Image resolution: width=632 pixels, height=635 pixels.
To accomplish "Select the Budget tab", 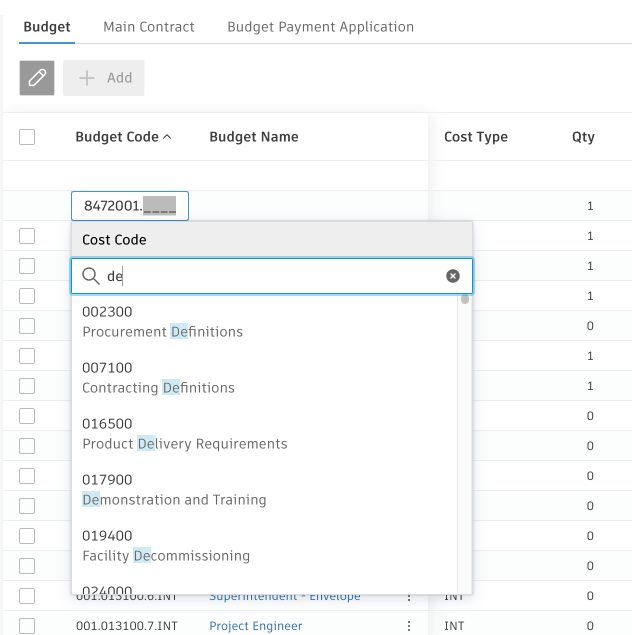I will [47, 27].
